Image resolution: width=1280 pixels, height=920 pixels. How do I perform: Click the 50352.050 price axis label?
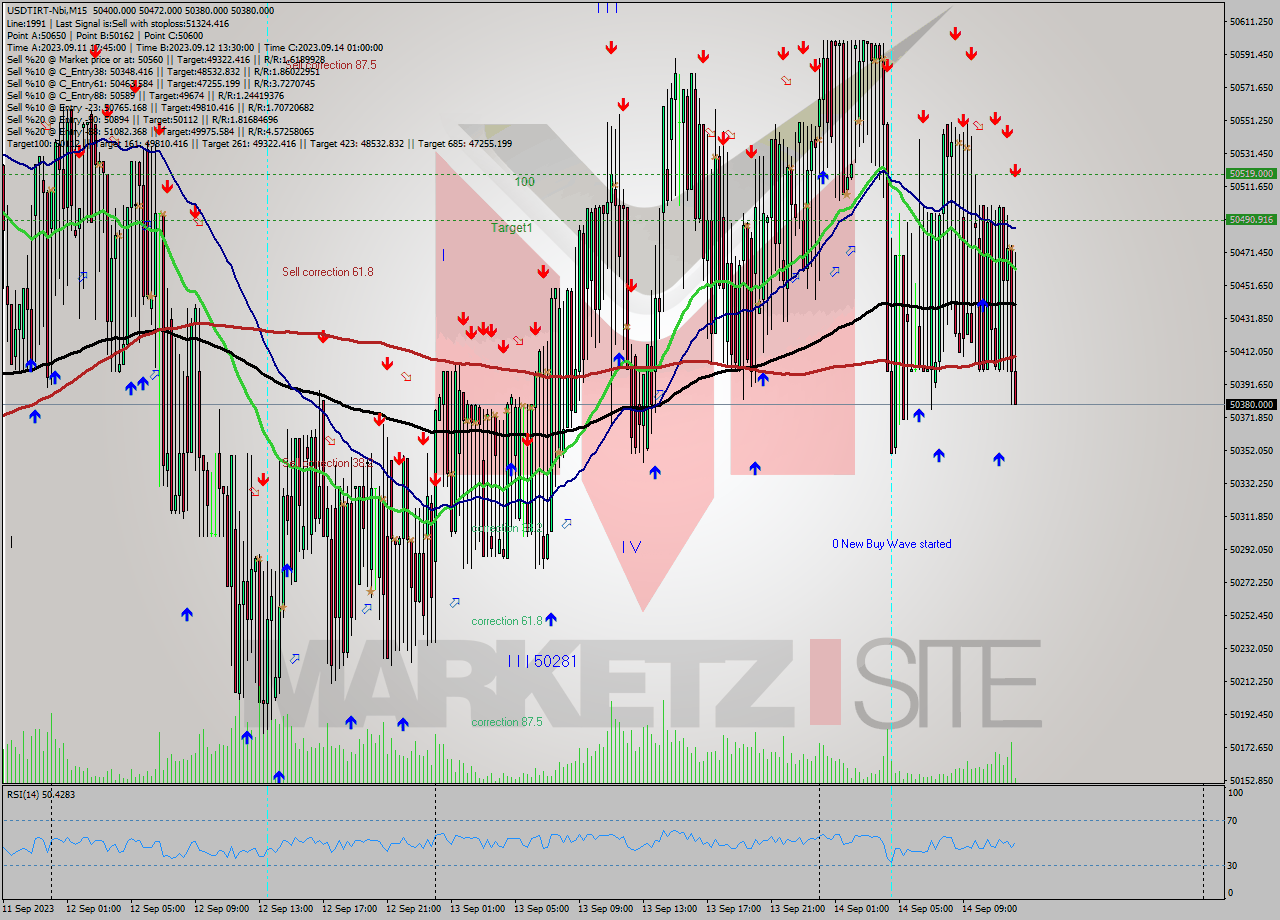pyautogui.click(x=1252, y=450)
